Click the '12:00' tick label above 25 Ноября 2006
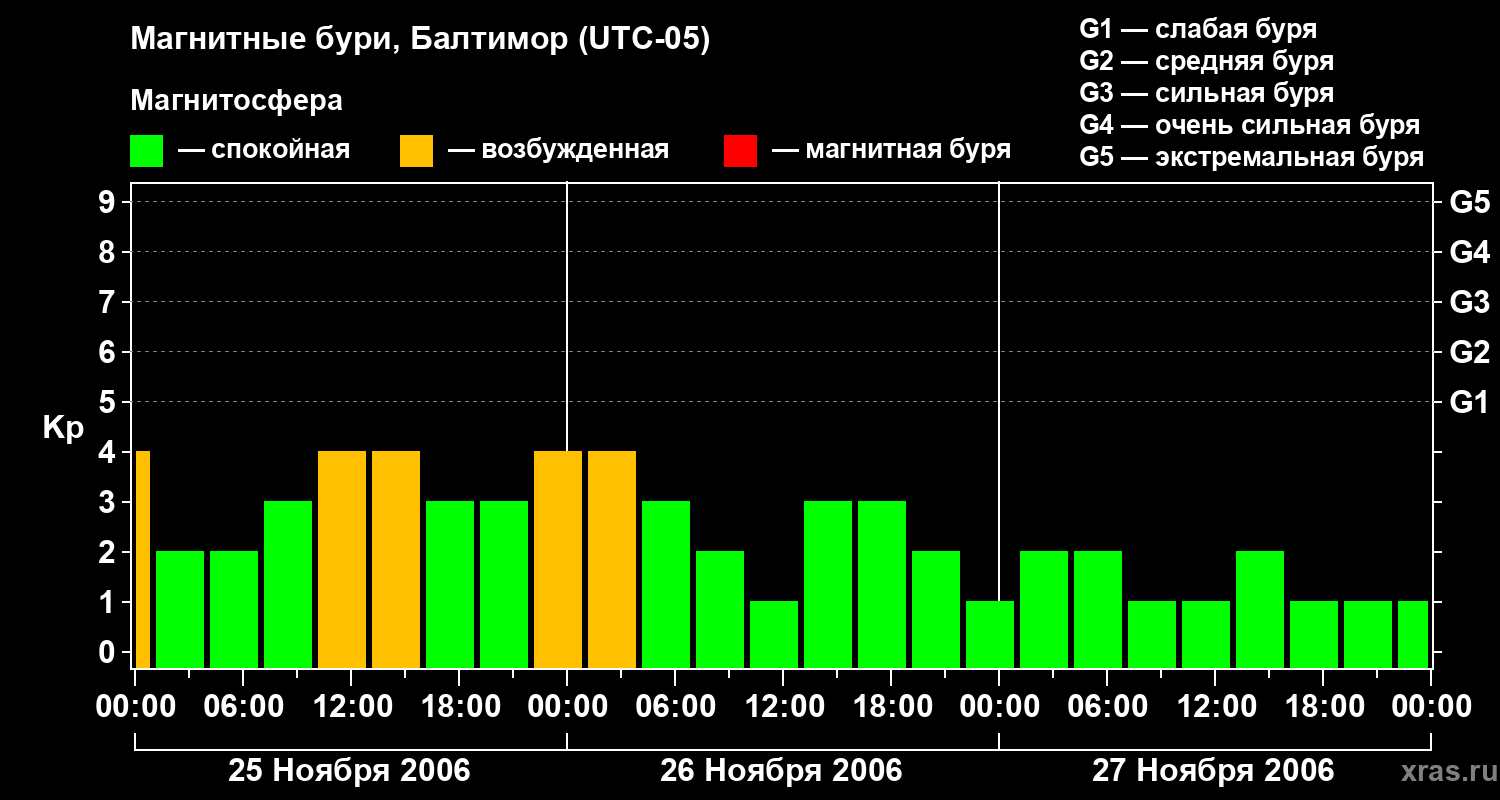 click(353, 707)
